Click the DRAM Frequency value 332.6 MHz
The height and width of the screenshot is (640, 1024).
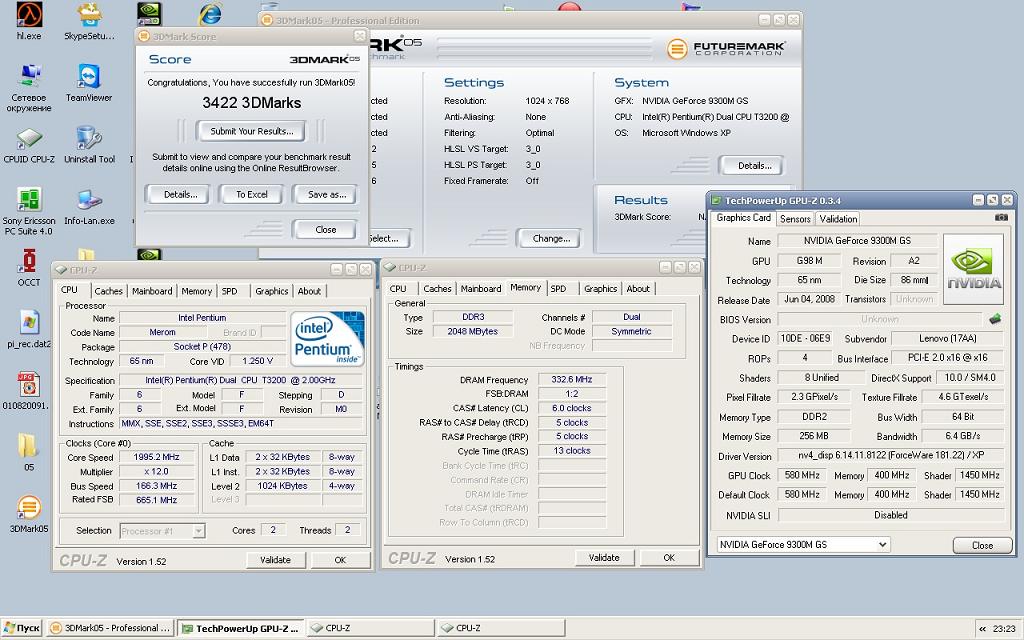571,379
